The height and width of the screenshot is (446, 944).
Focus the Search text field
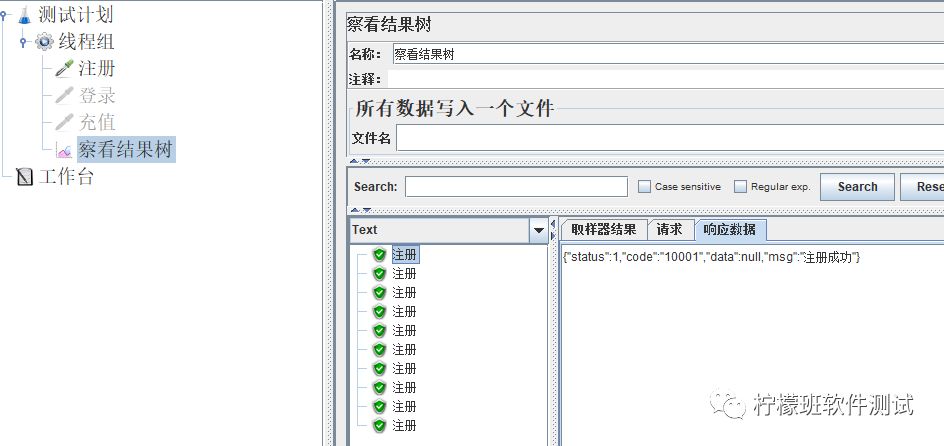coord(517,187)
